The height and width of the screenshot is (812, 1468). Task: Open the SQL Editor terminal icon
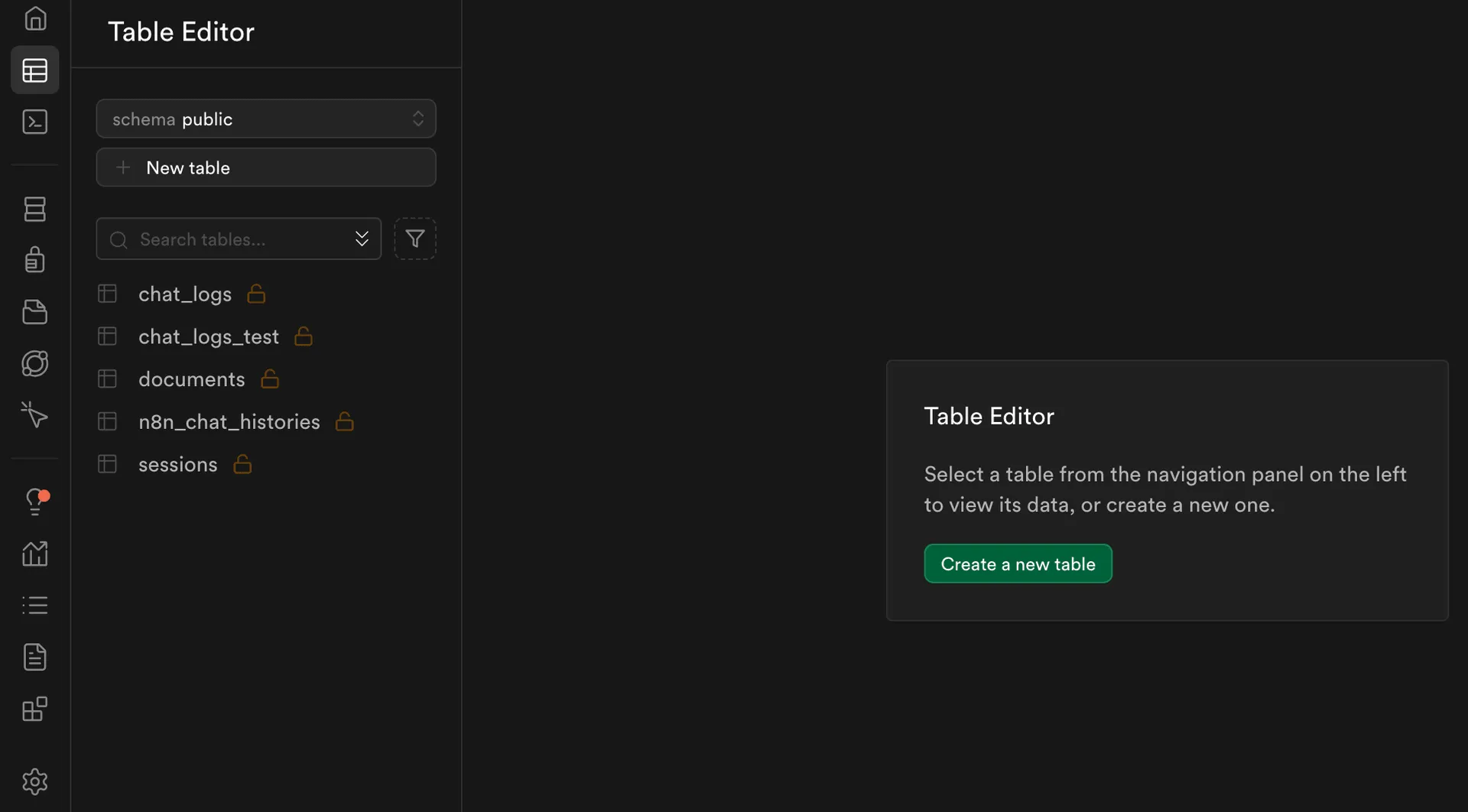click(35, 122)
